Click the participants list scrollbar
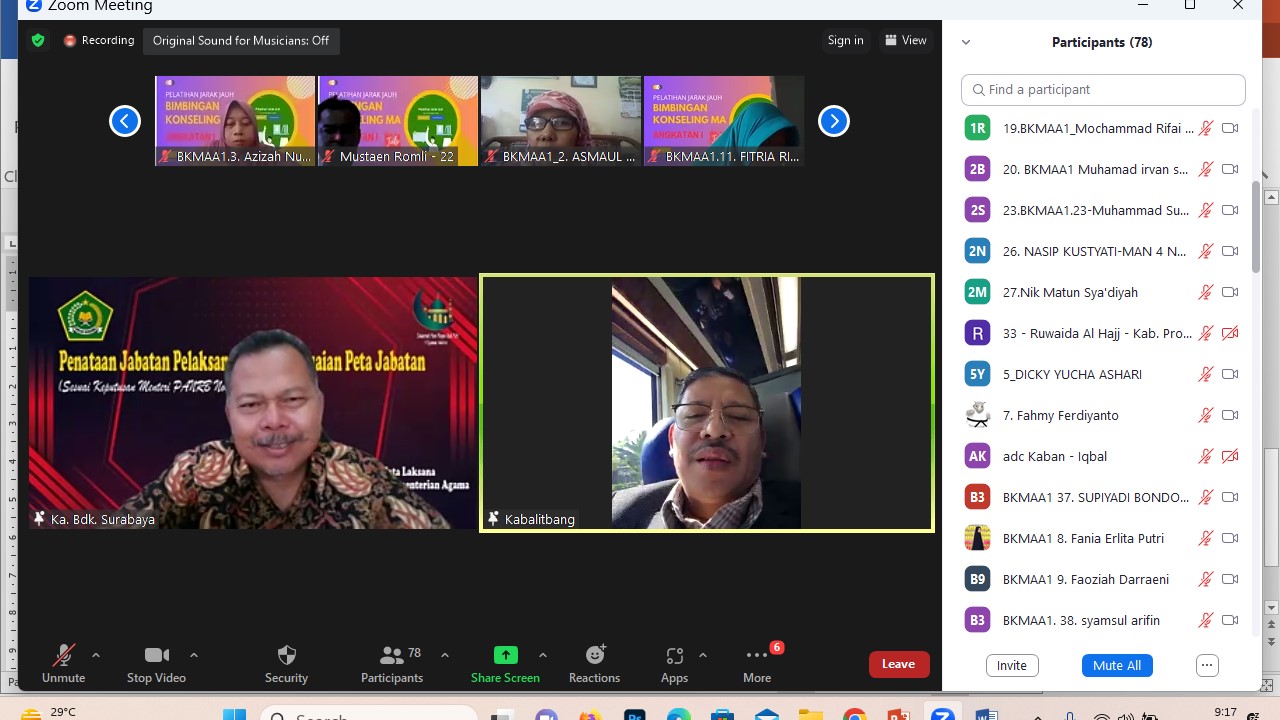1280x720 pixels. [1256, 230]
